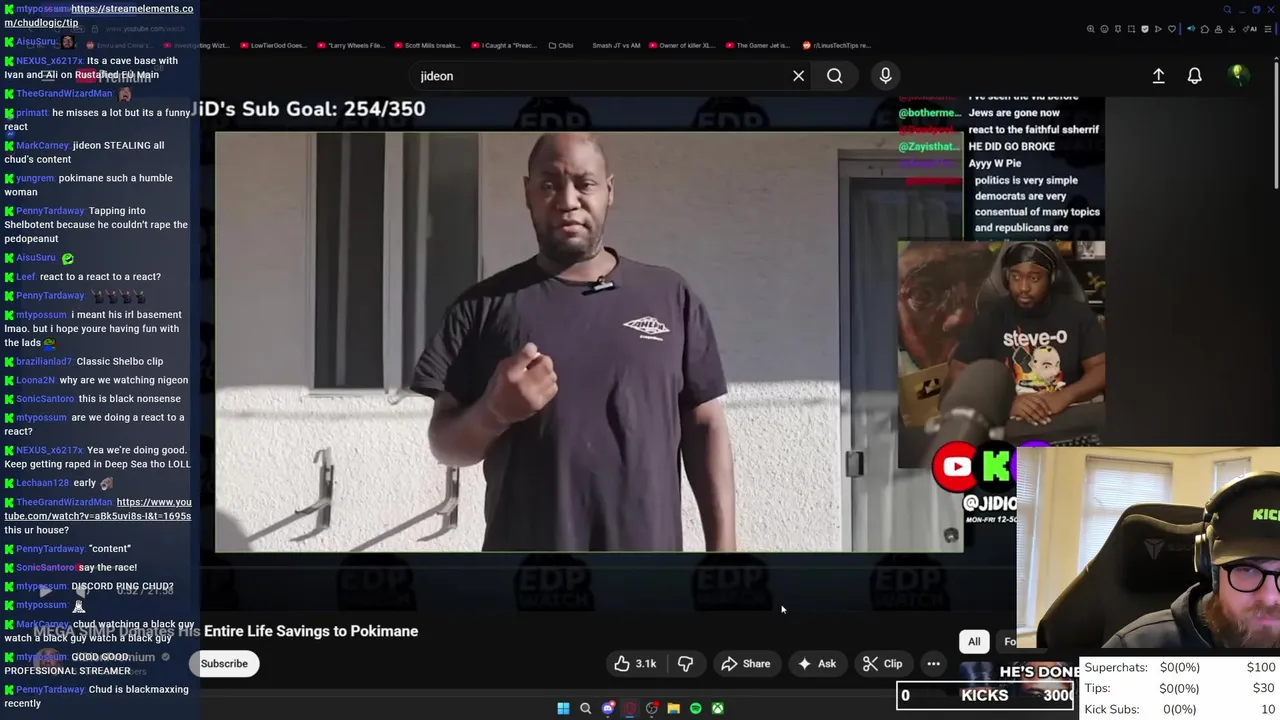1280x720 pixels.
Task: Open 'r/LinusTechTips re...' bookmark
Action: point(835,45)
